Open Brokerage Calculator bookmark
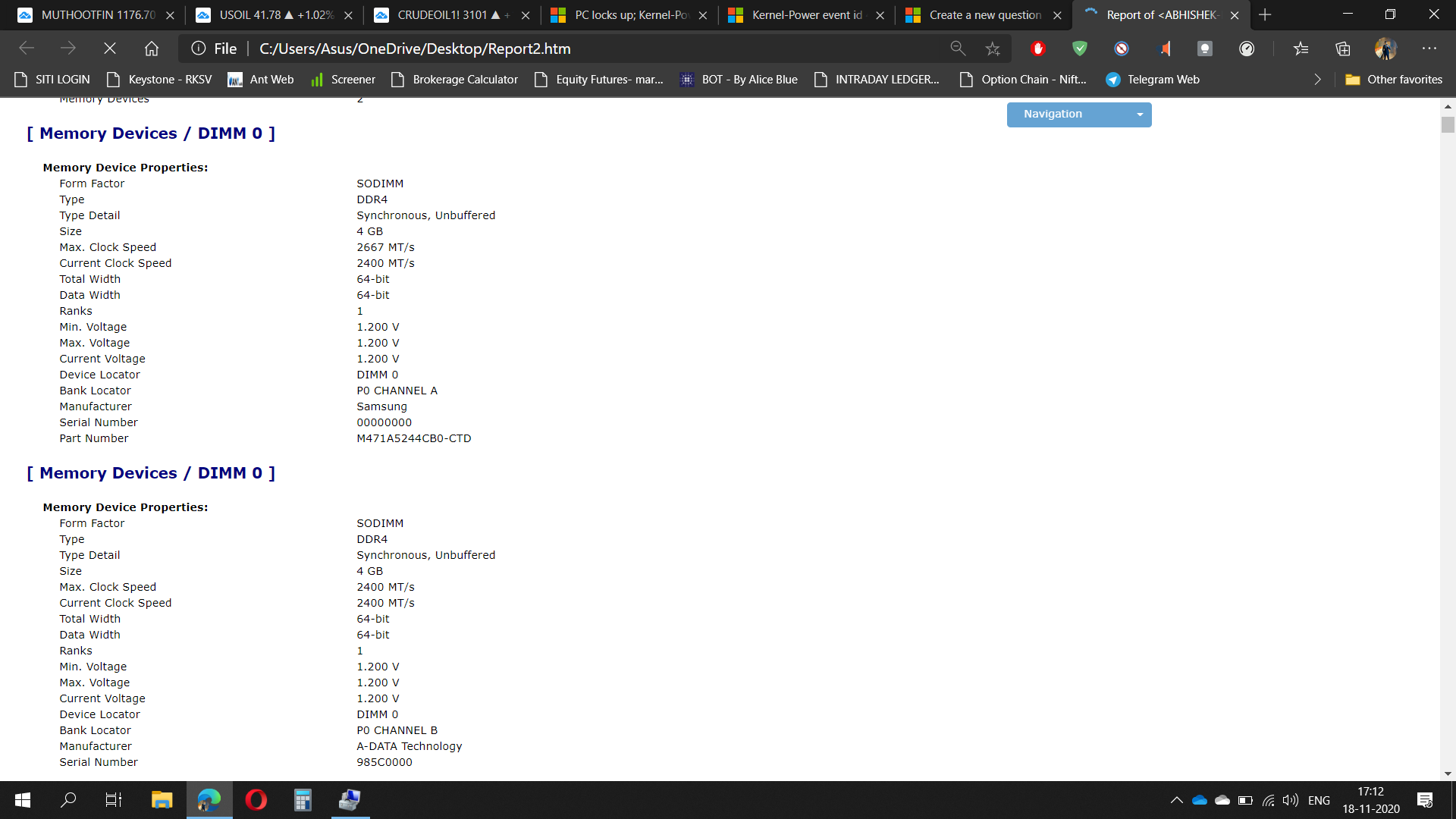Screen dimensions: 1456x819 454,80
